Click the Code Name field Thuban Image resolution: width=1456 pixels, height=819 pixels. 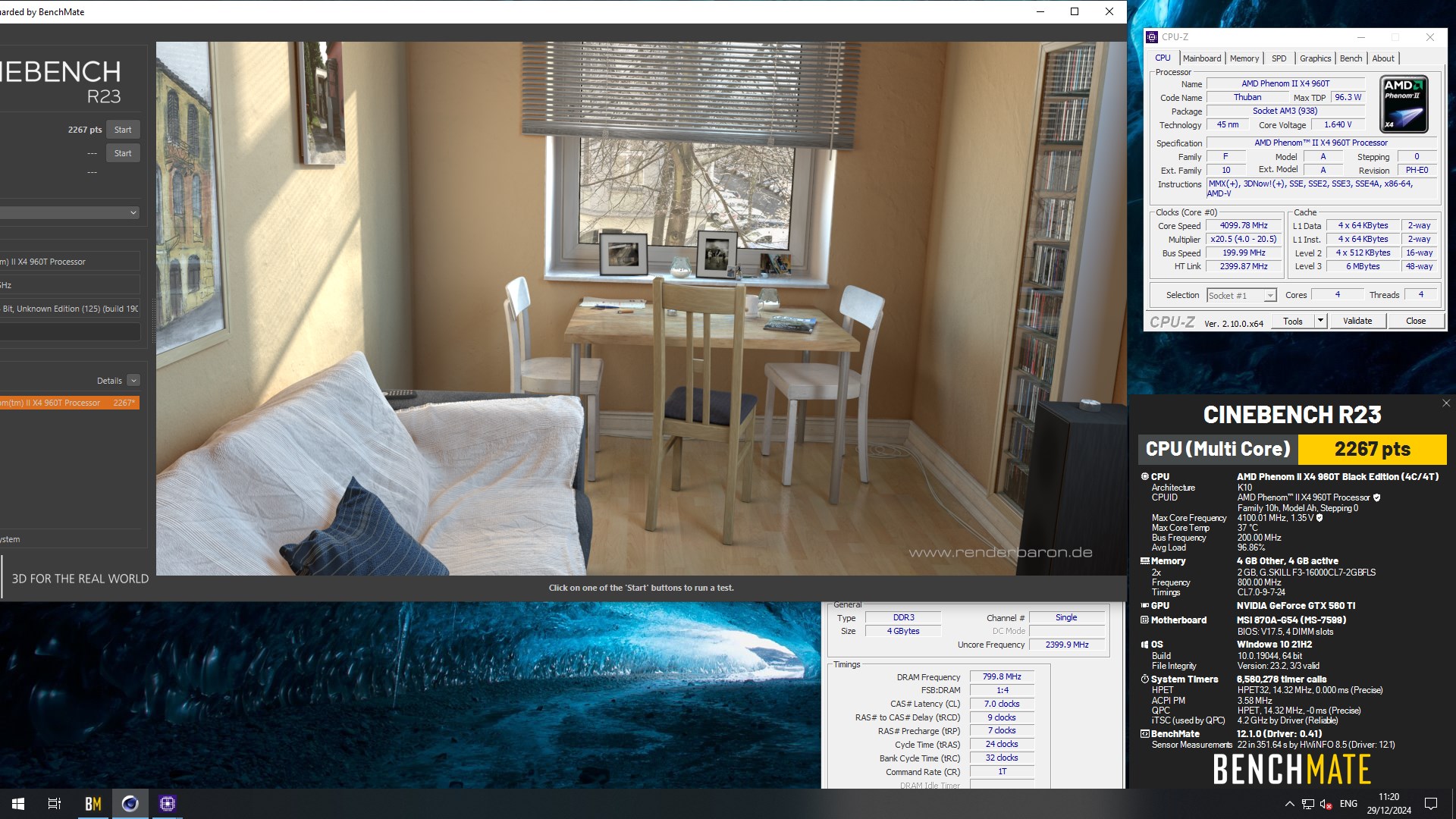pyautogui.click(x=1247, y=98)
